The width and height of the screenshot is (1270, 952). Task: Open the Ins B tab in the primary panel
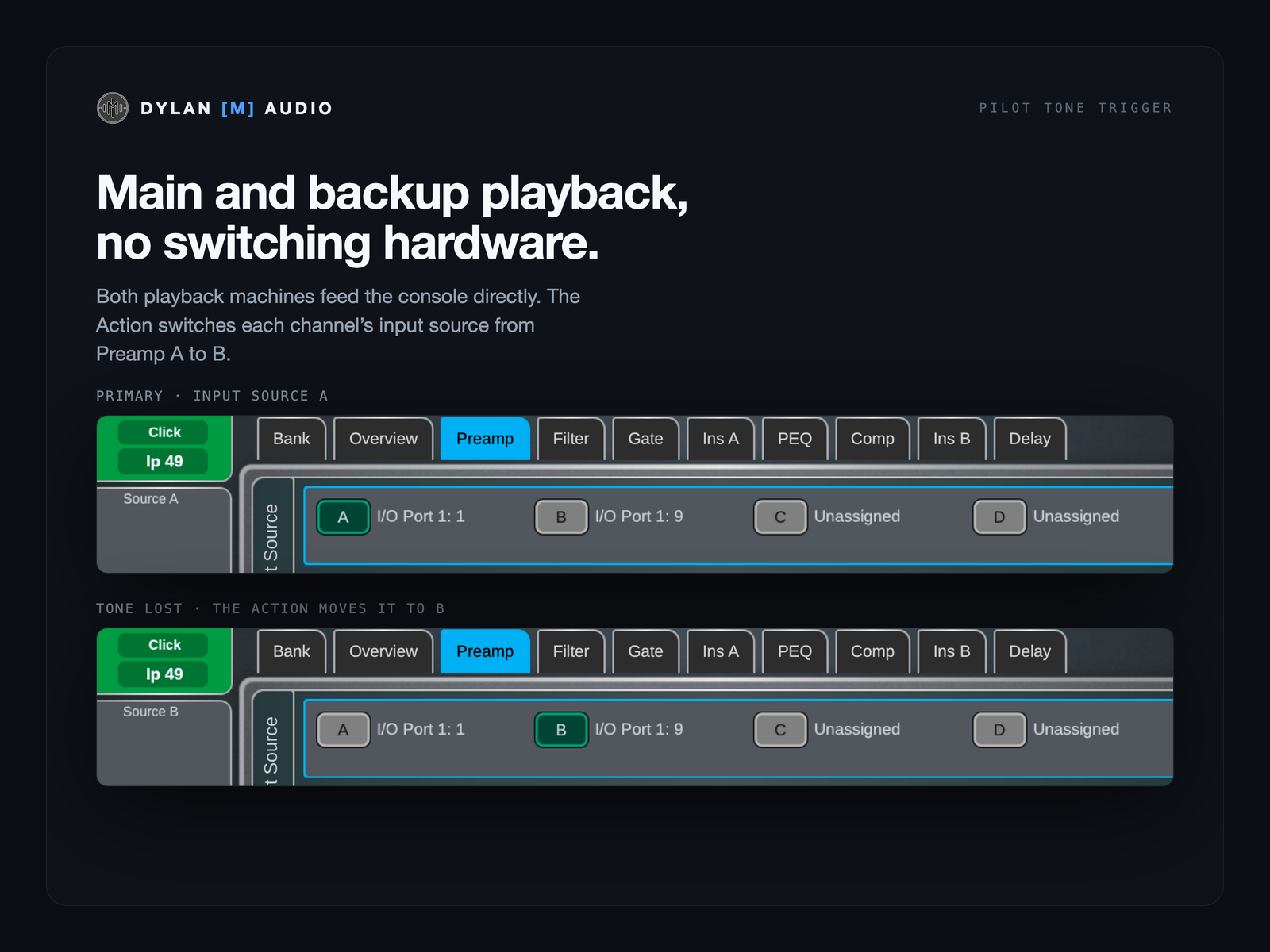952,439
